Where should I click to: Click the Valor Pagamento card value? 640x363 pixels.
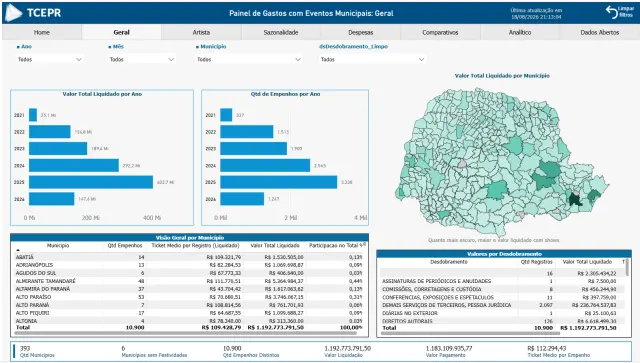click(449, 348)
